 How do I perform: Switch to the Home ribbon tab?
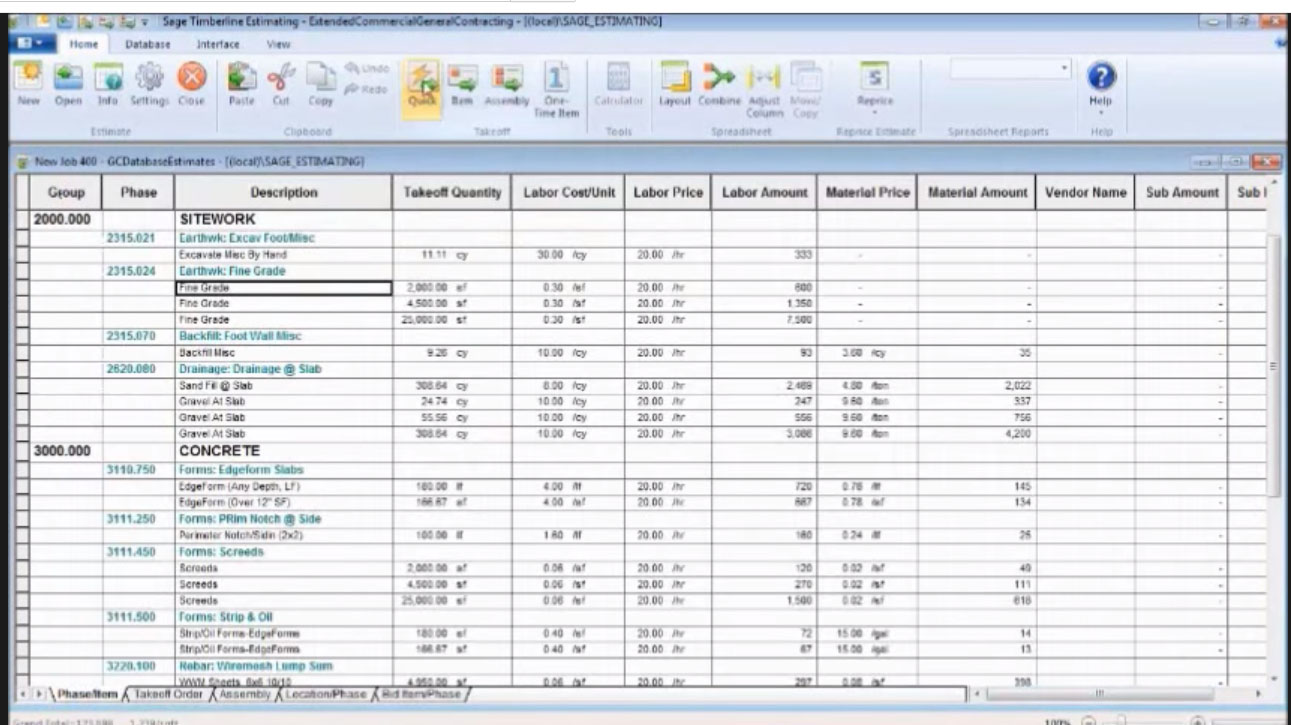pos(83,44)
